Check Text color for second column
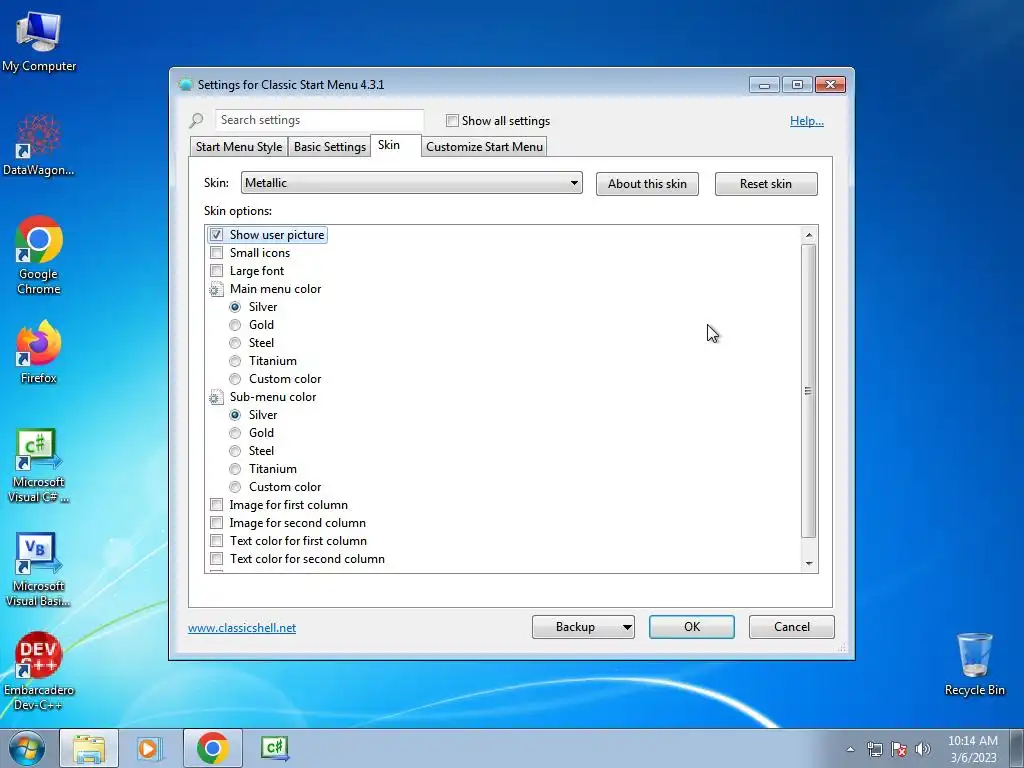The width and height of the screenshot is (1024, 768). point(216,558)
